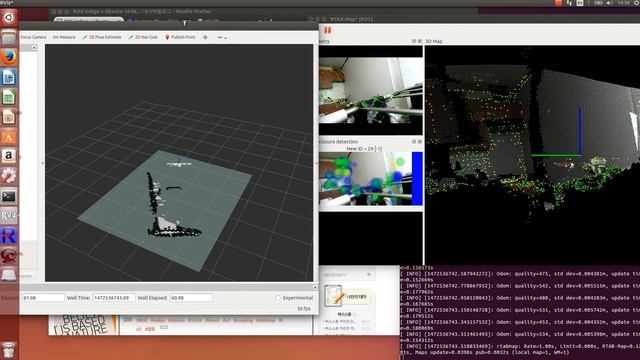640x360 pixels.
Task: Click the 3D Map point cloud view
Action: [x=532, y=155]
